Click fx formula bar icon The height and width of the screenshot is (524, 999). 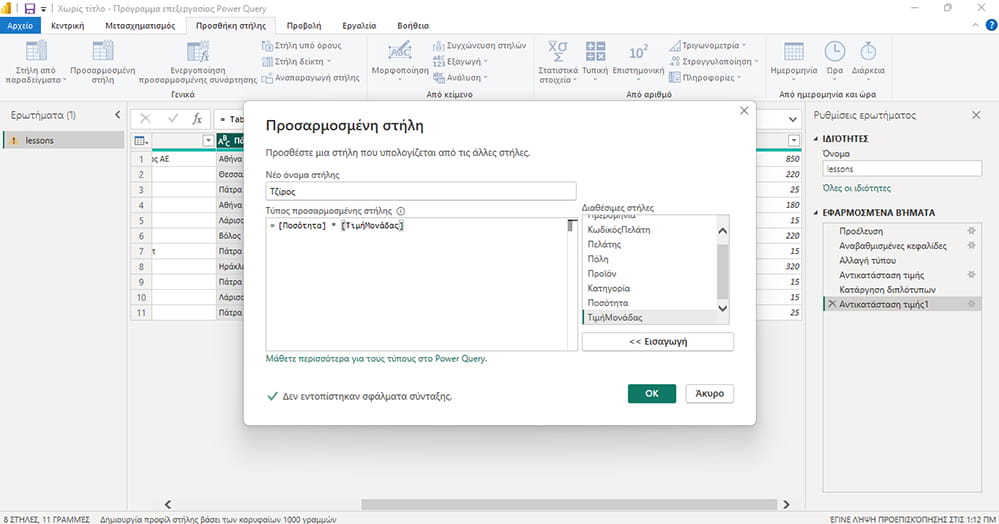pyautogui.click(x=198, y=119)
